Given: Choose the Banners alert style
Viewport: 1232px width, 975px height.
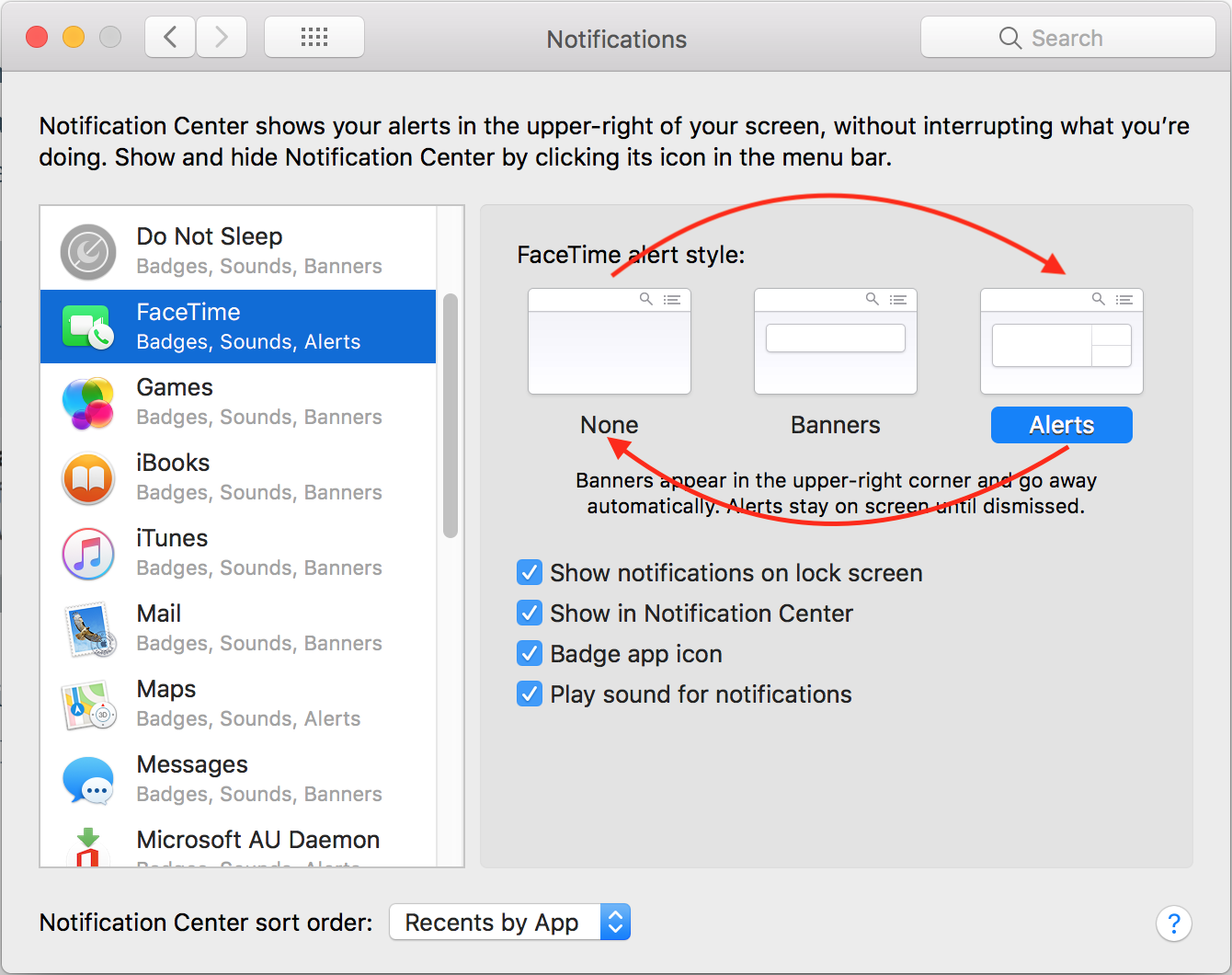Looking at the screenshot, I should (x=835, y=342).
